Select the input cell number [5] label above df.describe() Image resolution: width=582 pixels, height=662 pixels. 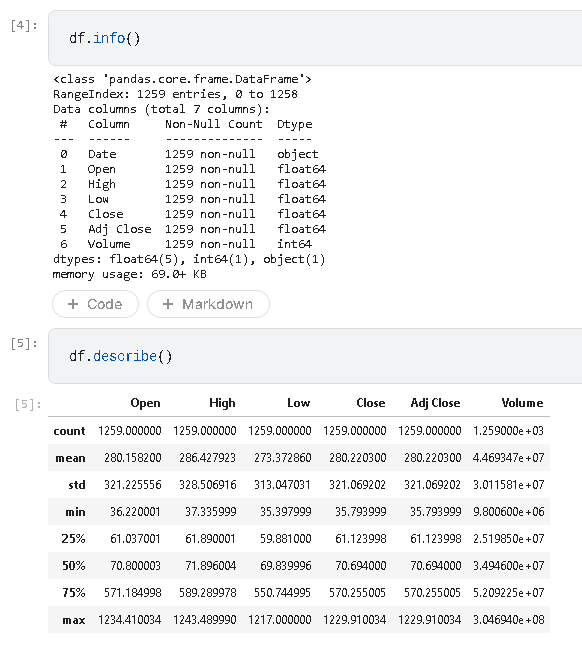tap(24, 343)
